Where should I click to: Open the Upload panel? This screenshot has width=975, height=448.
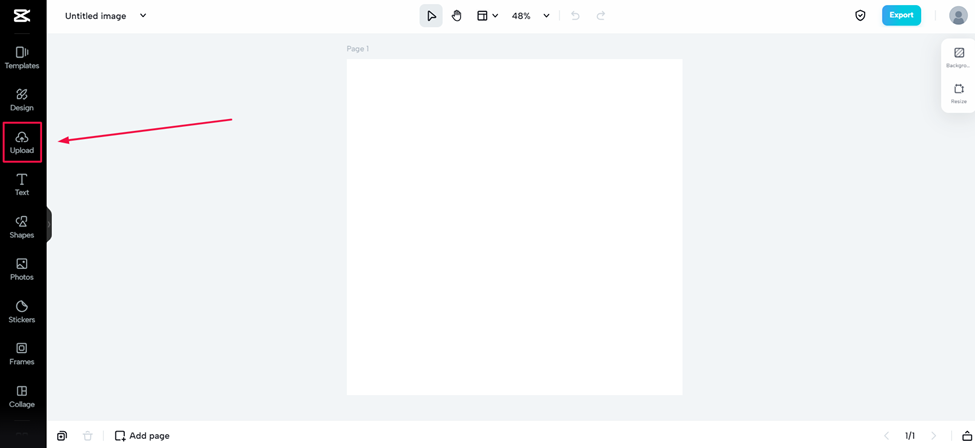pos(22,142)
